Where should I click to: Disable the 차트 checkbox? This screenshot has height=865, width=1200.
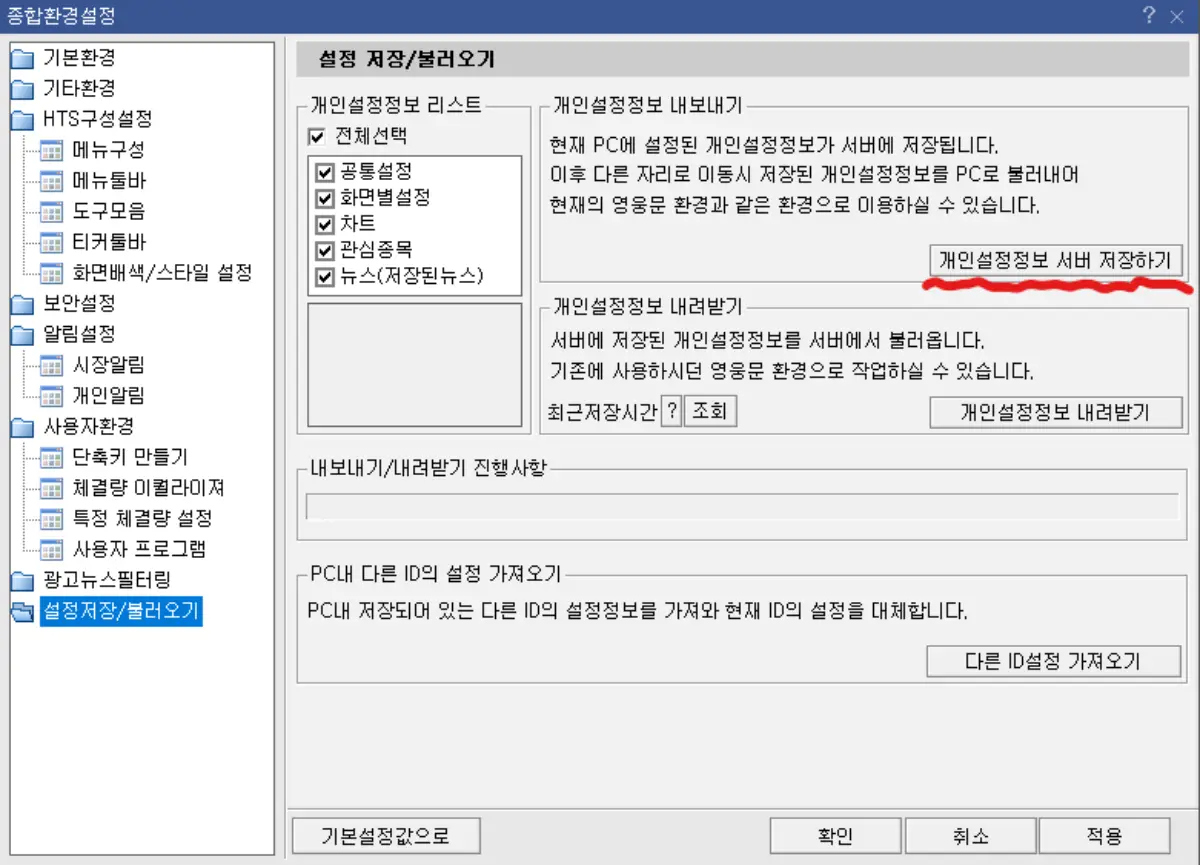pyautogui.click(x=324, y=224)
